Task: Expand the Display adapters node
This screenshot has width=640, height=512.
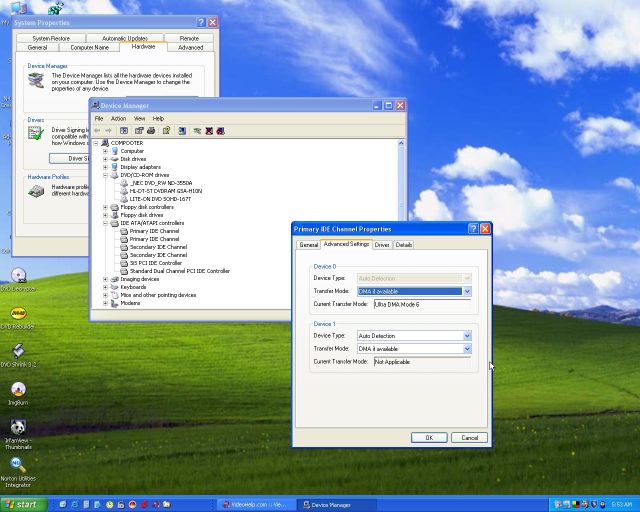Action: point(105,167)
